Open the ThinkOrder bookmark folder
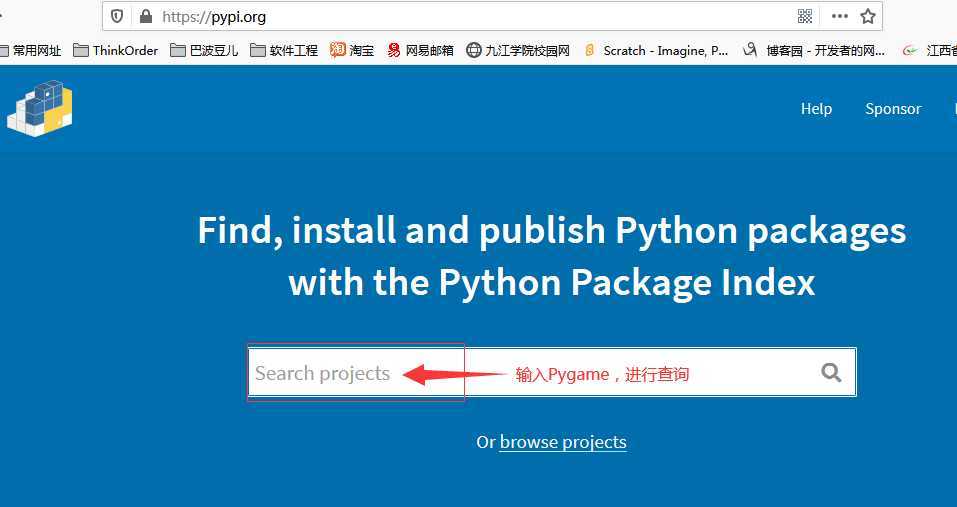Viewport: 957px width, 507px height. (x=115, y=51)
